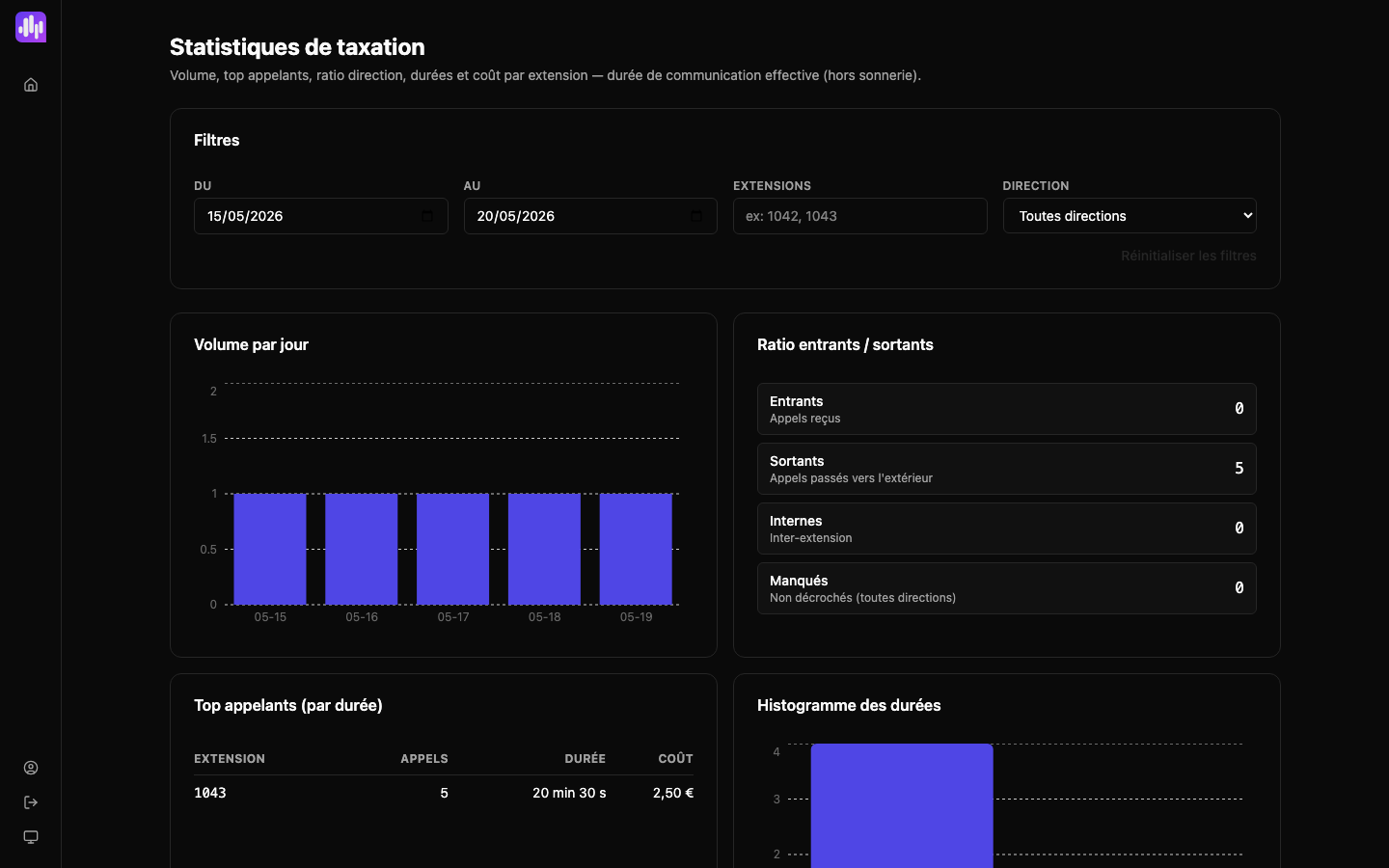Screen dimensions: 1389x868
Task: Click the 05-15 bar in volume chart
Action: (x=270, y=549)
